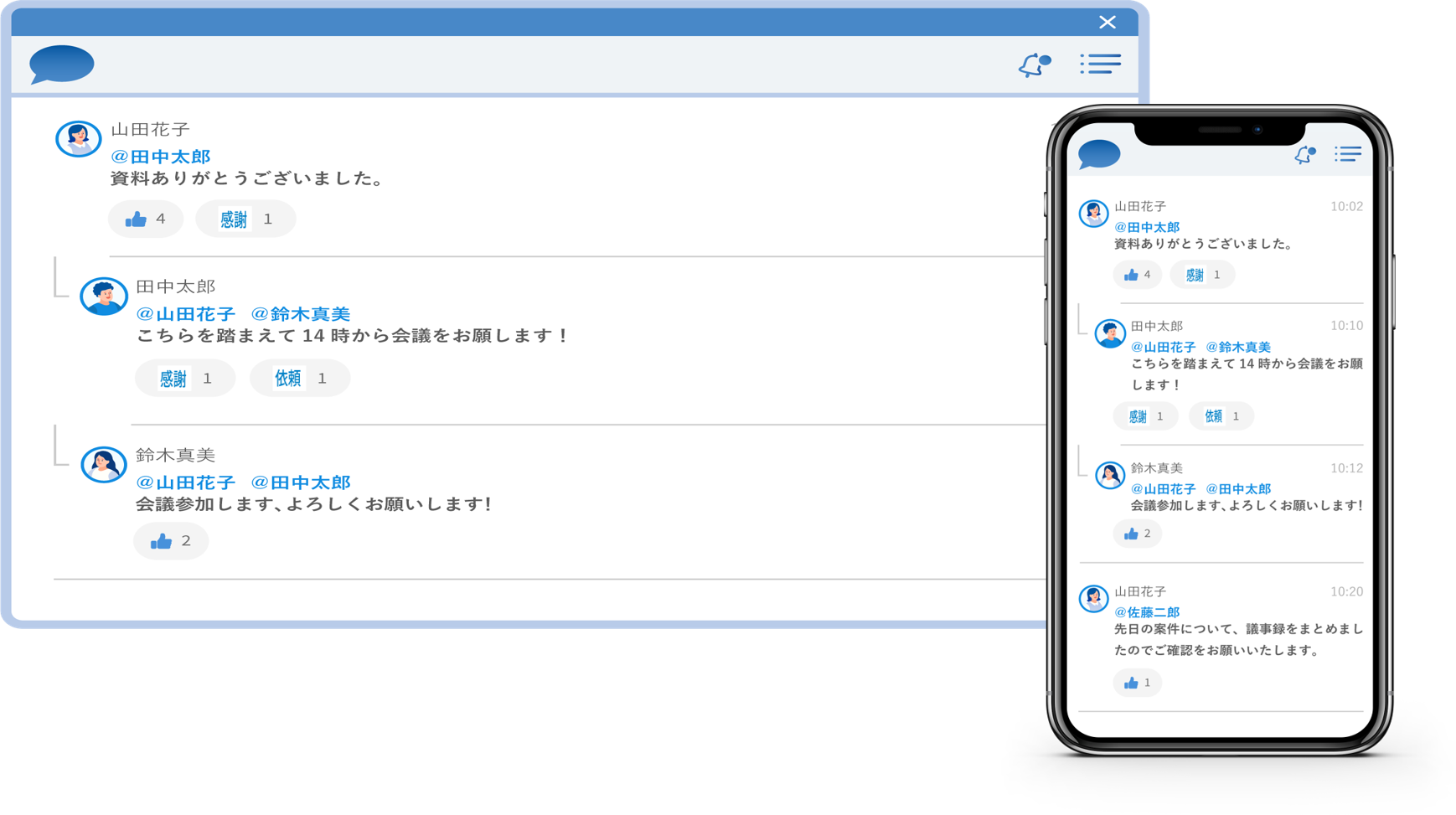Toggle the 感謝 reaction on 山田花子's desktop message
The height and width of the screenshot is (815, 1456).
(245, 219)
